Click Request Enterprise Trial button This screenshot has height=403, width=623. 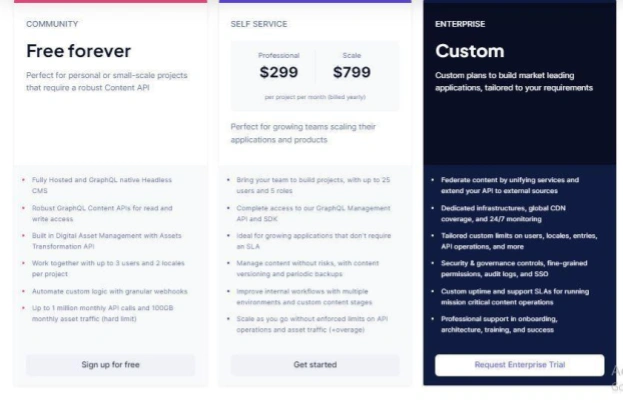coord(520,365)
